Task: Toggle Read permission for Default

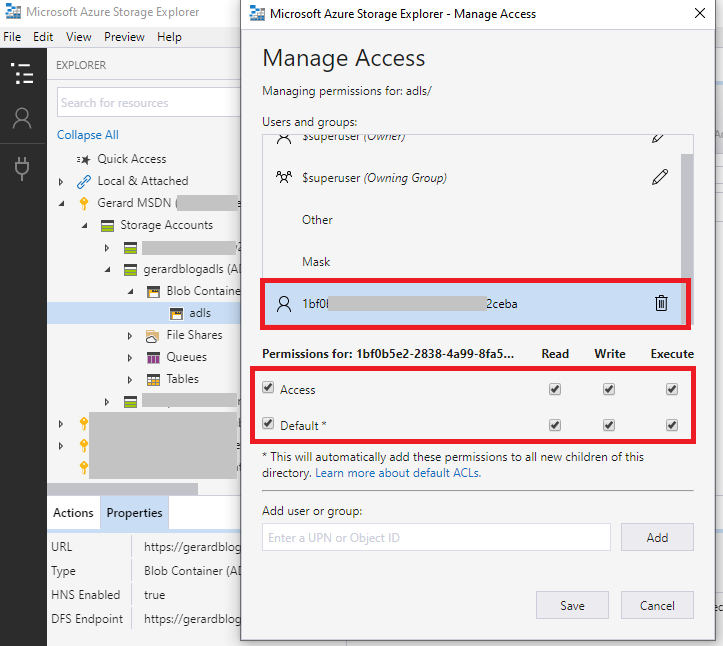Action: tap(555, 425)
